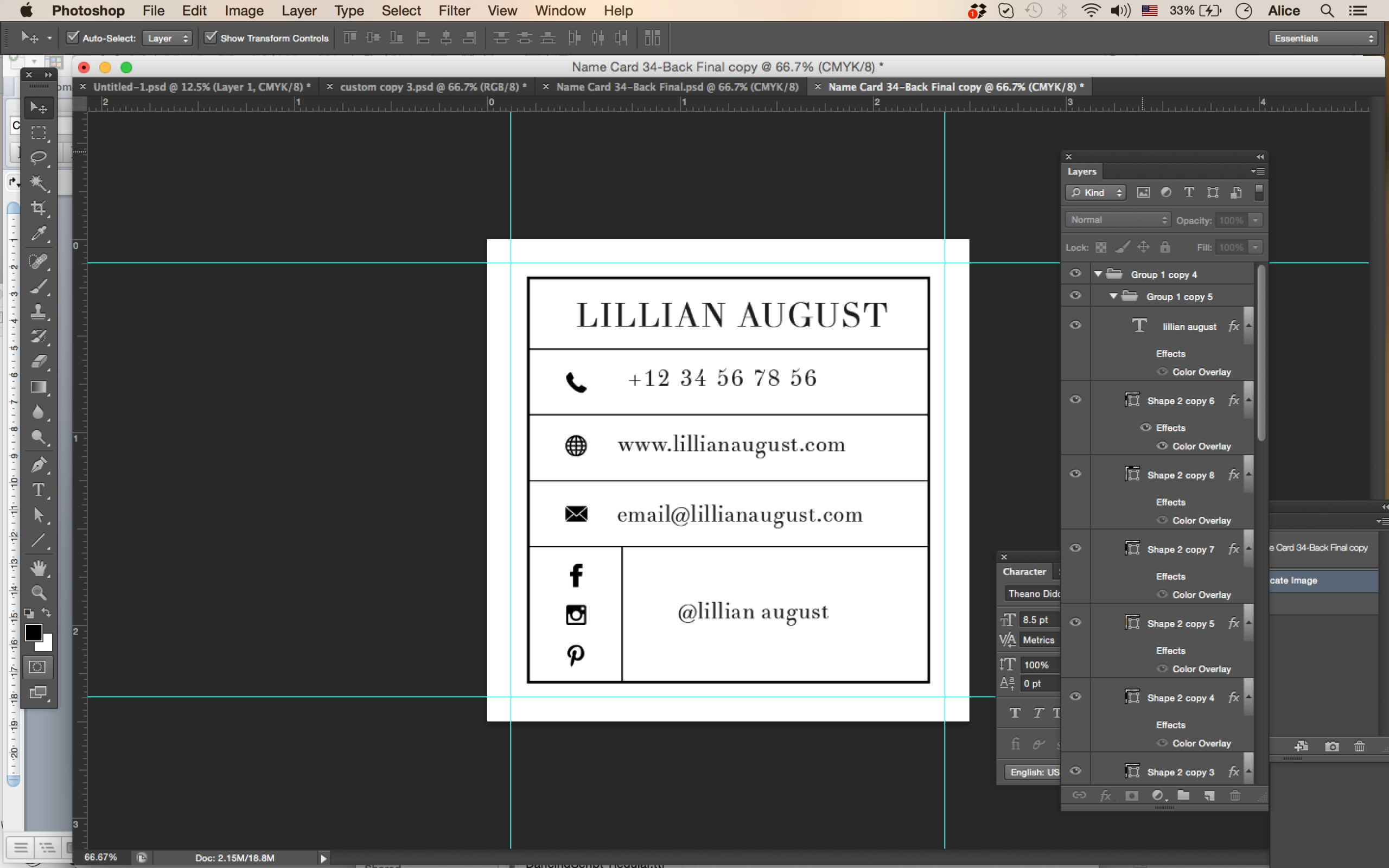Hide the Shape 2 copy 8 layer
Viewport: 1389px width, 868px height.
[1075, 474]
